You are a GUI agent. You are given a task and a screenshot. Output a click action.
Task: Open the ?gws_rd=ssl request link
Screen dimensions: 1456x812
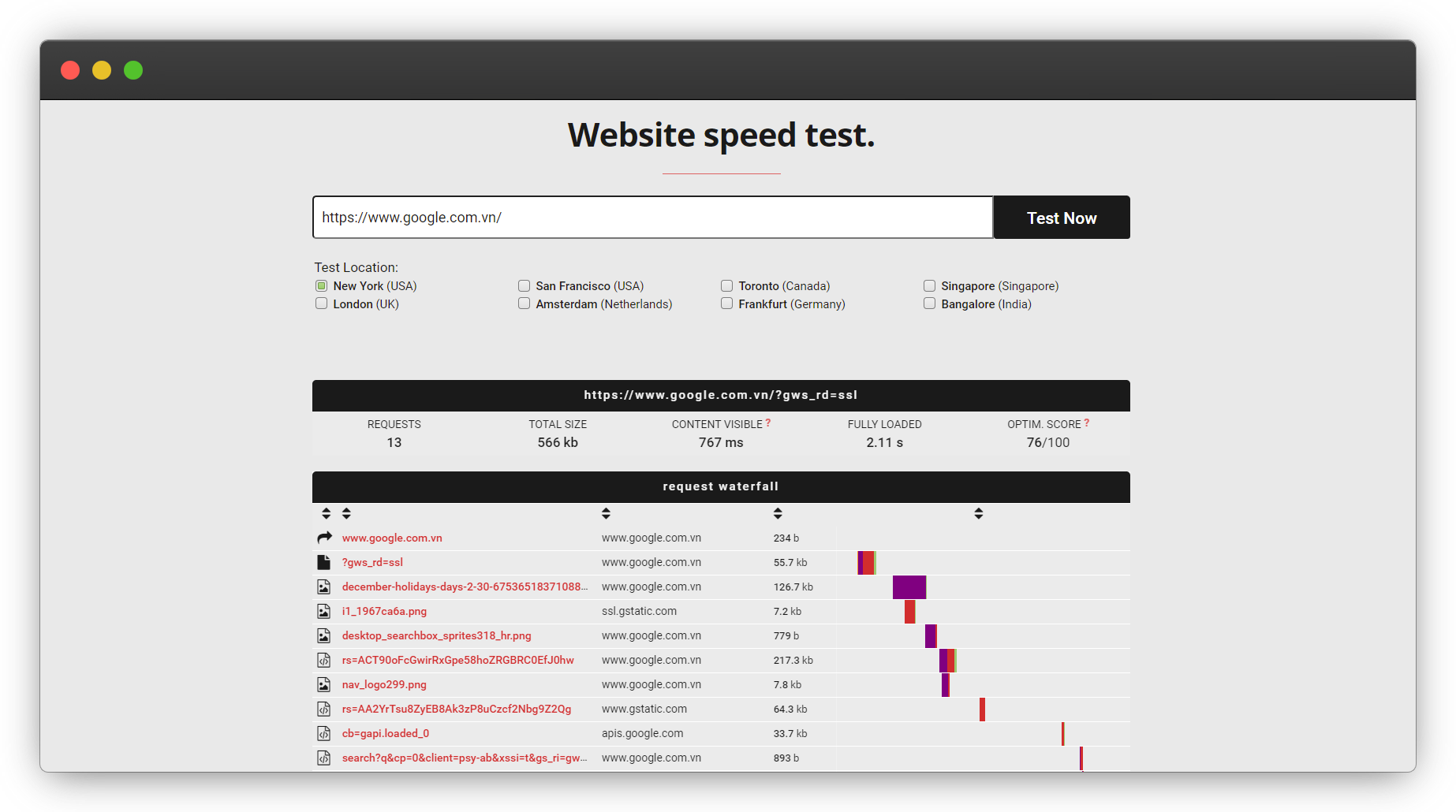(x=372, y=562)
